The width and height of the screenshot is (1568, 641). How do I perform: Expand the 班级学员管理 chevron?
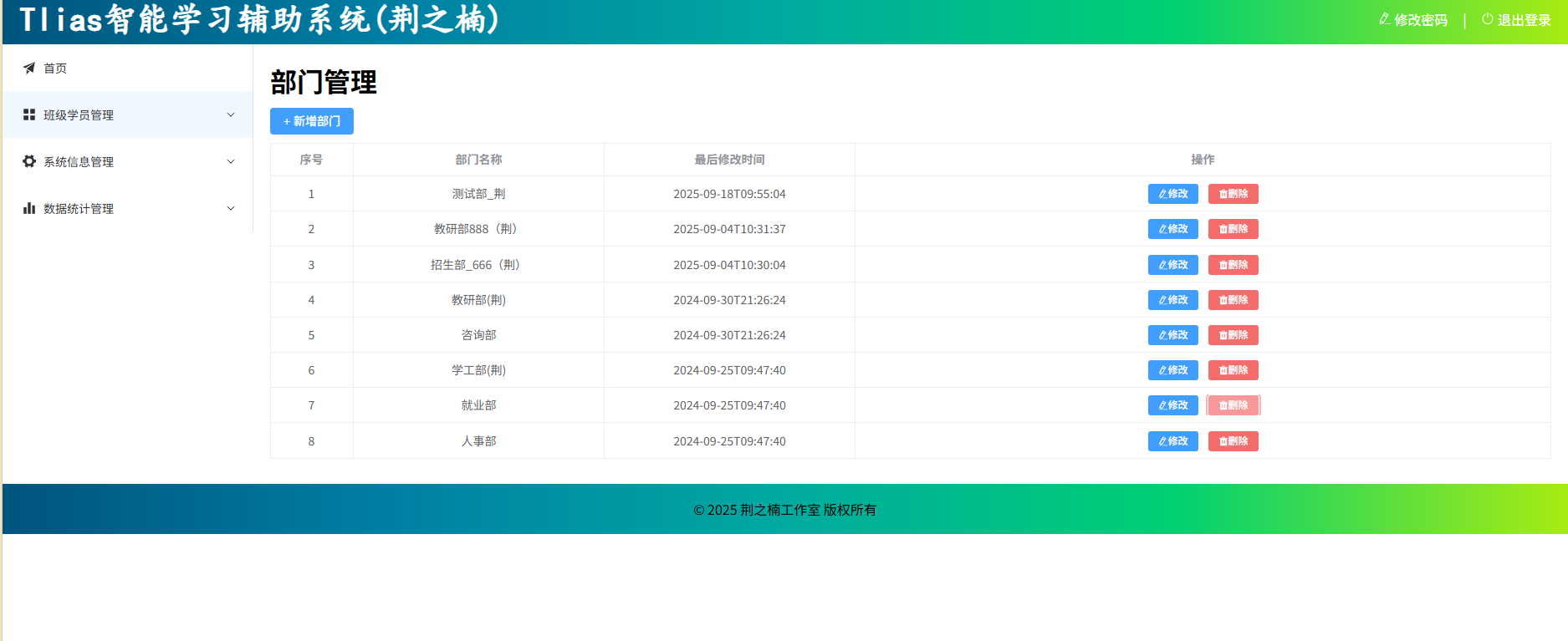click(x=231, y=114)
